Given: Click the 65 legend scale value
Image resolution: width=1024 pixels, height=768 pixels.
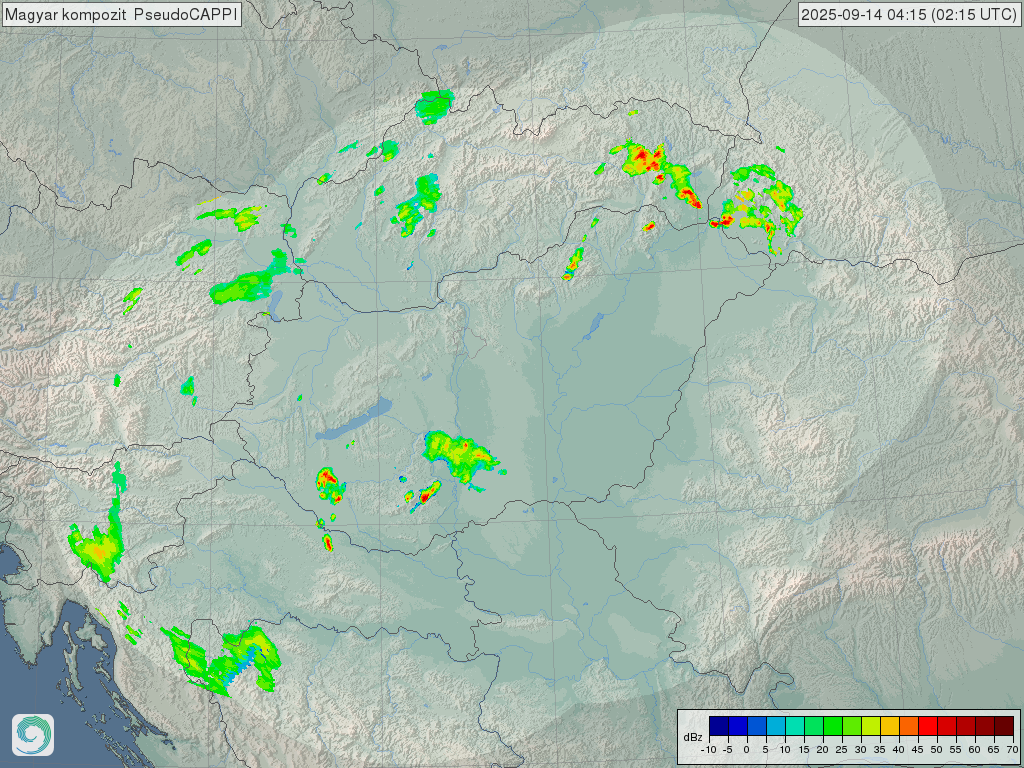Looking at the screenshot, I should [993, 750].
